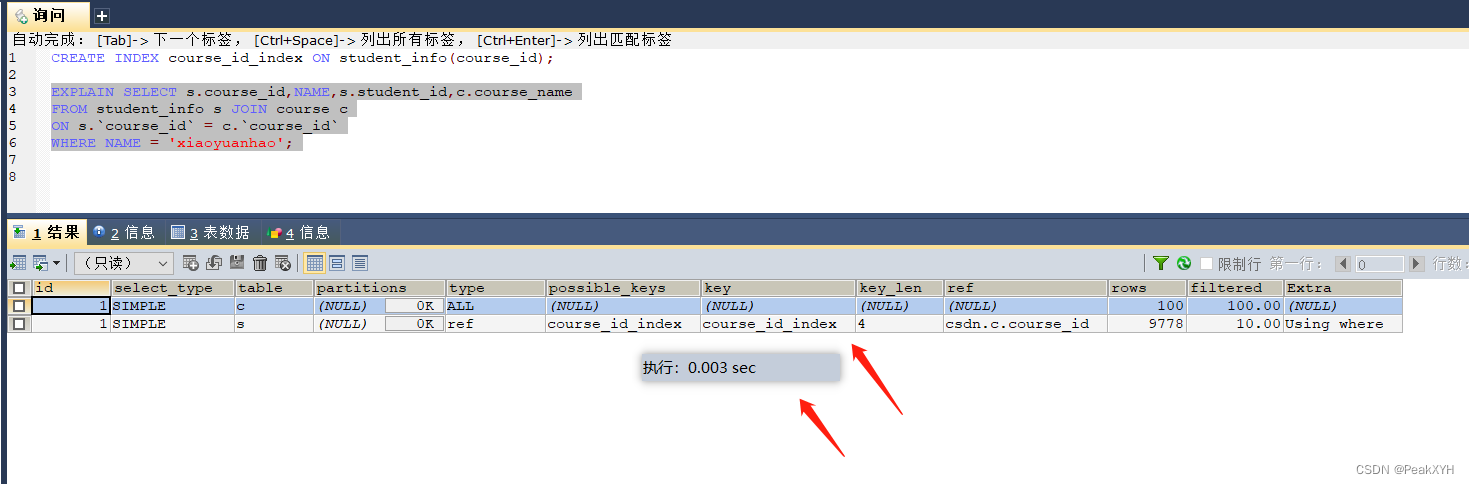Click the first row number input field
Screen dimensions: 1469x484
[x=1380, y=264]
